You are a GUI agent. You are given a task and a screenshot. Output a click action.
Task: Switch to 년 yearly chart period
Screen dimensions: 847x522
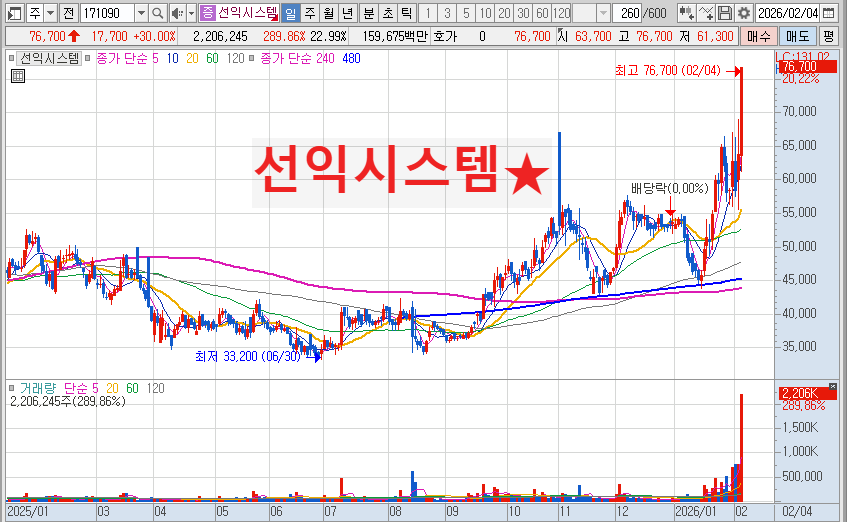point(348,13)
